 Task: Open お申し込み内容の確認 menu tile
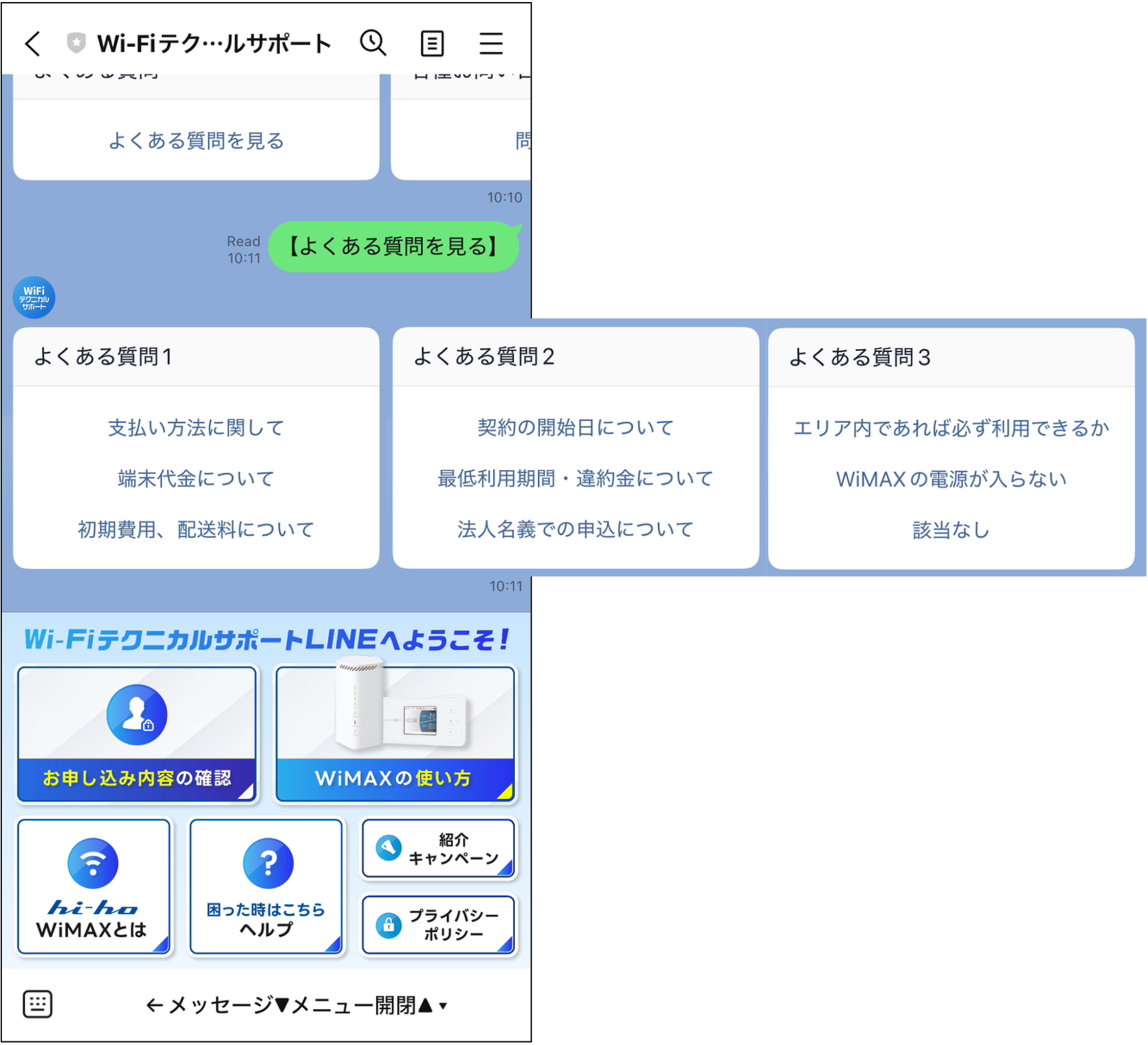click(x=137, y=734)
